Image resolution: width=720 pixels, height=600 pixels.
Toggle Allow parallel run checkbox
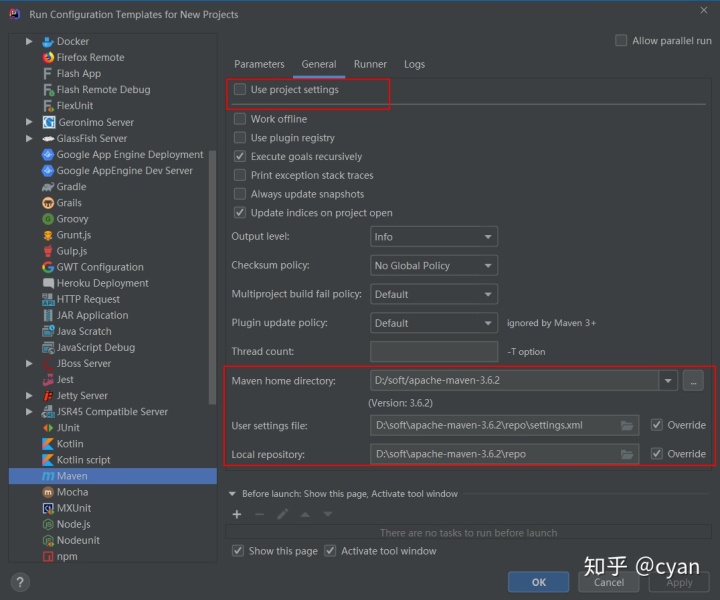[621, 40]
